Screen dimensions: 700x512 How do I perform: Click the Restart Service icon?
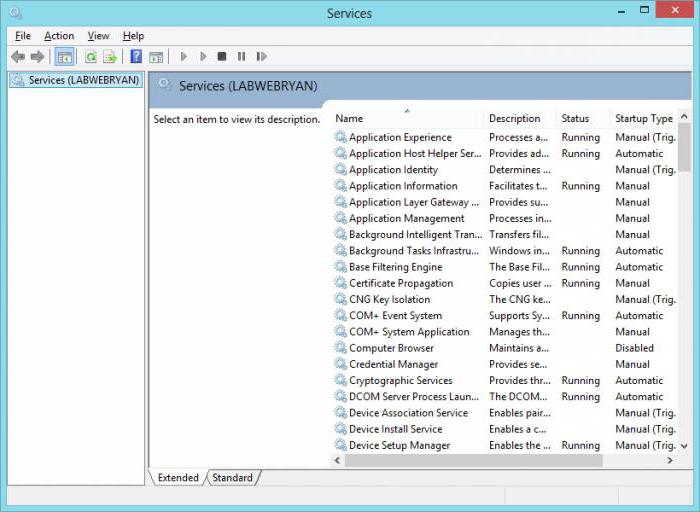(x=262, y=56)
